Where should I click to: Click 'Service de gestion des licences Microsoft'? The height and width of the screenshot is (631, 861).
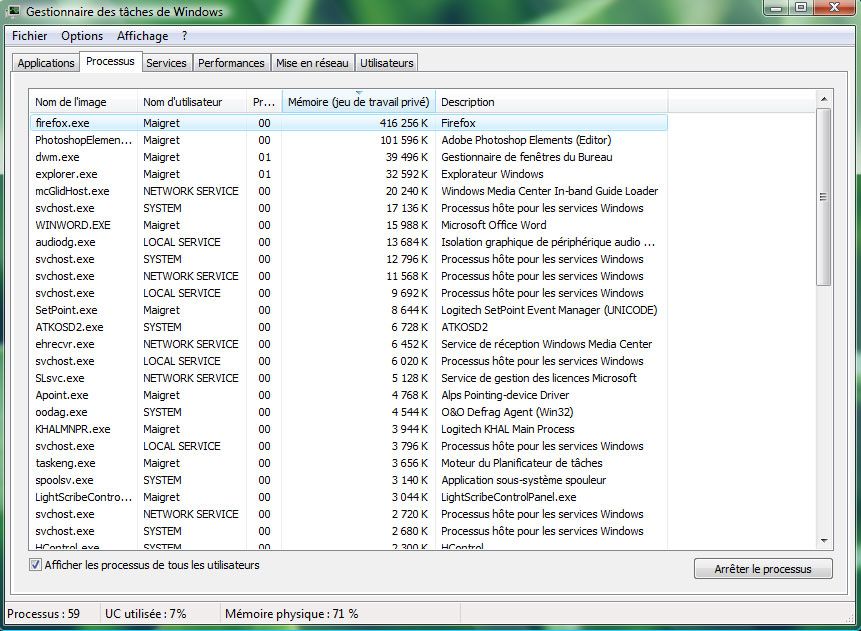click(x=539, y=378)
